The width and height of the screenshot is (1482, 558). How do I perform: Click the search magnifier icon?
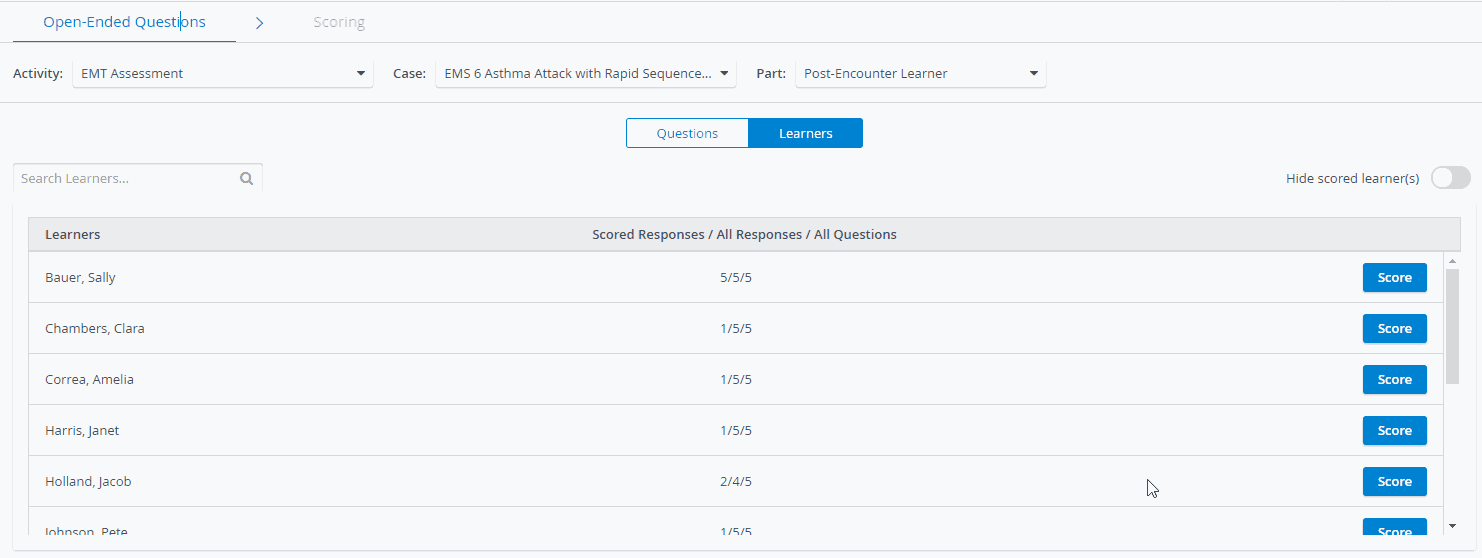pos(246,179)
